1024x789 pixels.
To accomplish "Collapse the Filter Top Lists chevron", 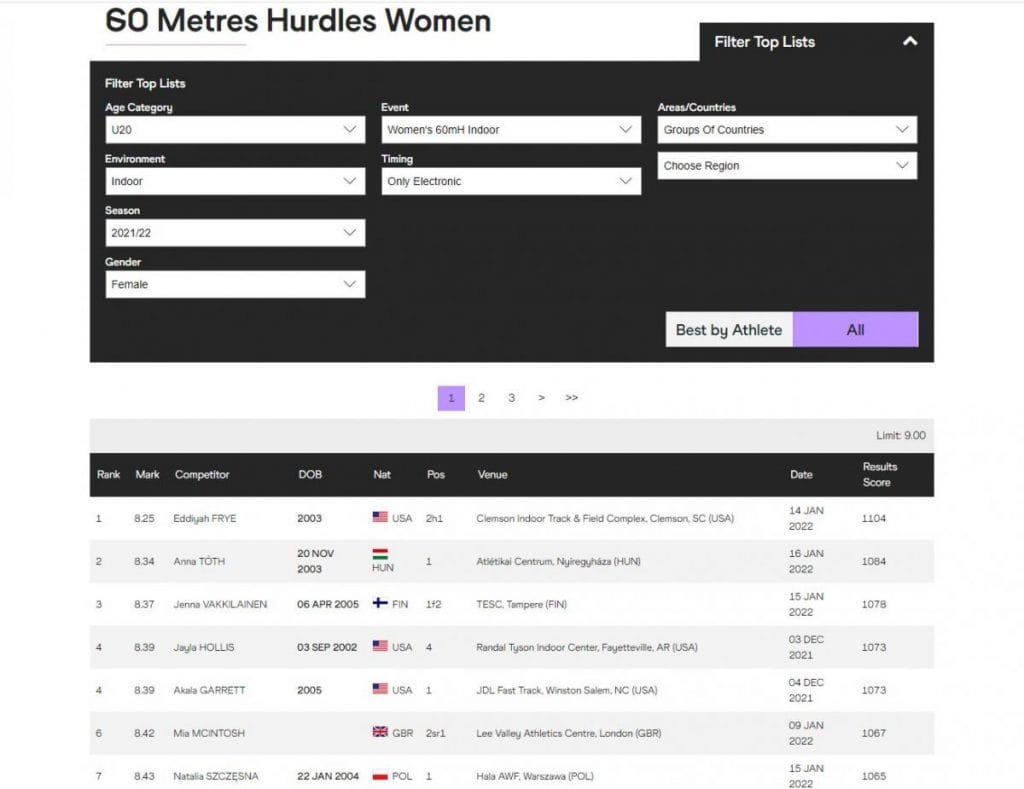I will [909, 42].
